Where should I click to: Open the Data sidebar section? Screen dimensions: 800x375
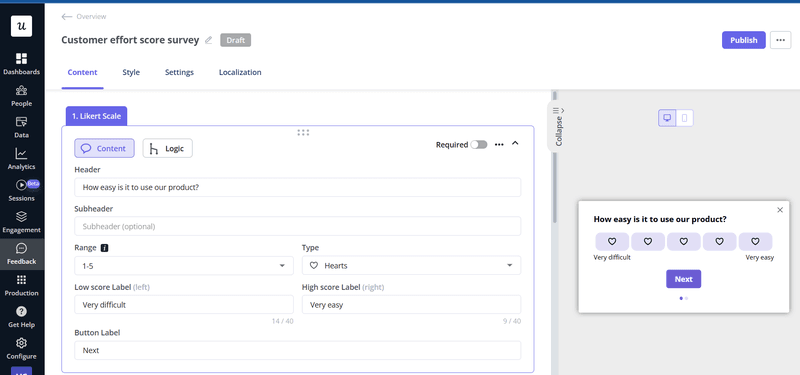pos(21,128)
